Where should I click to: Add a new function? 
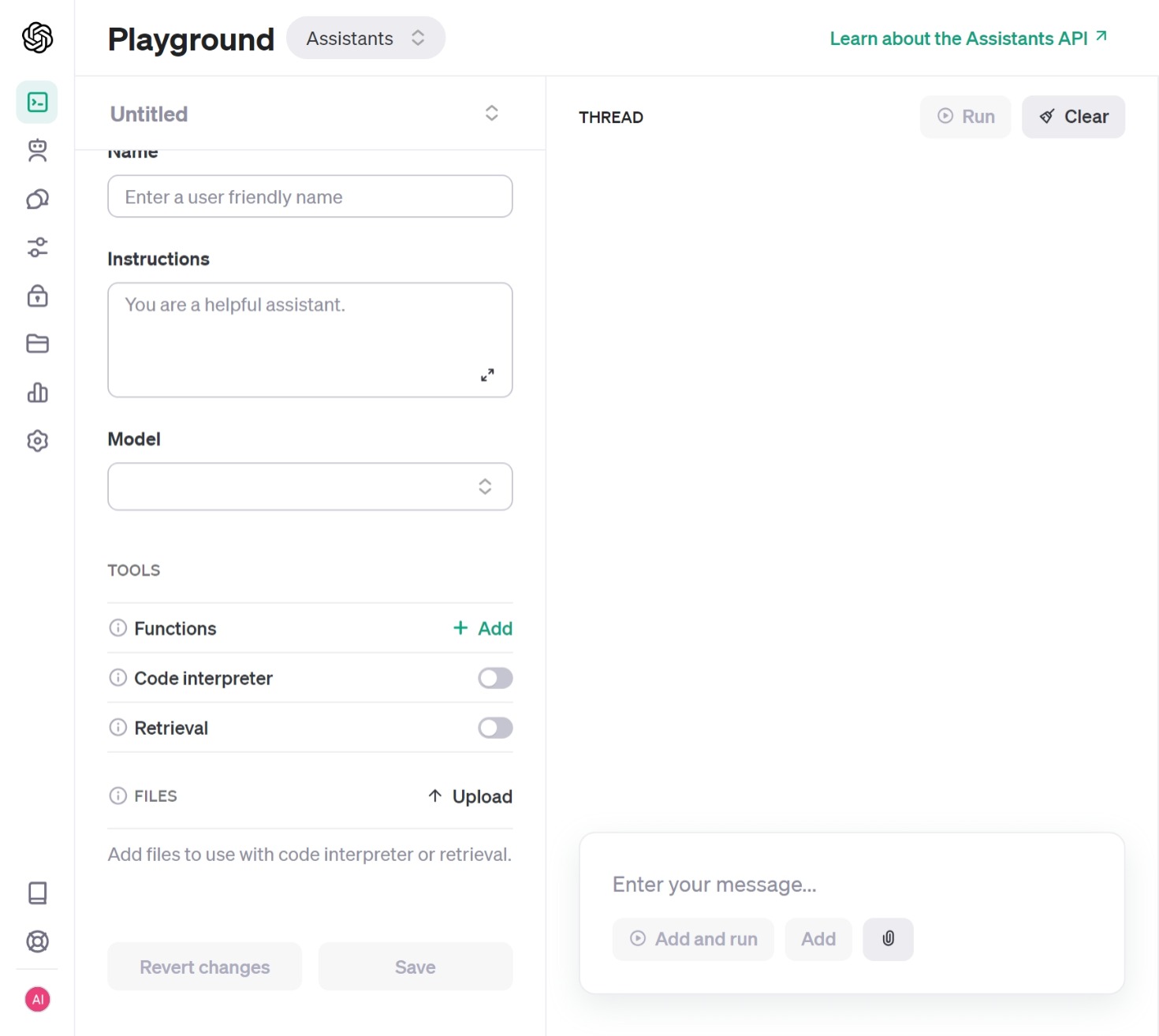point(483,628)
